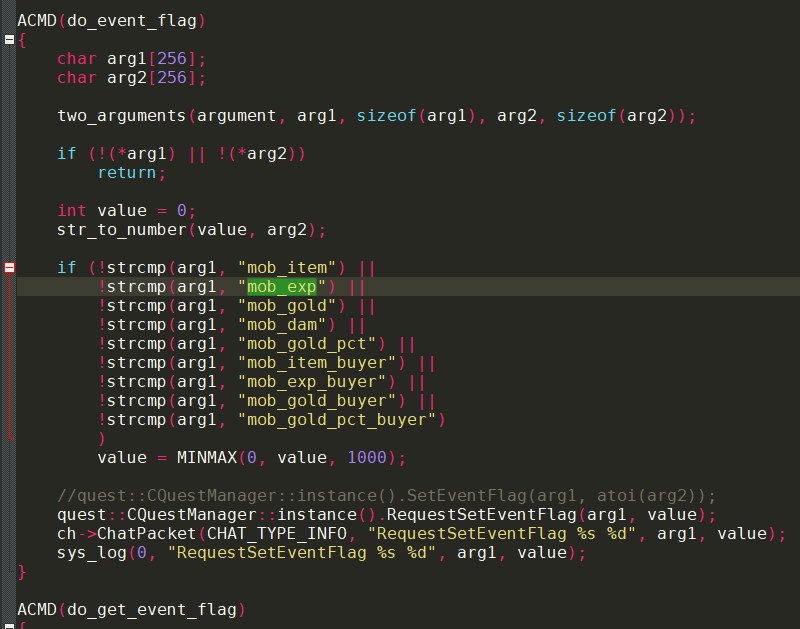Click the "mob_dam" string literal

[x=282, y=325]
